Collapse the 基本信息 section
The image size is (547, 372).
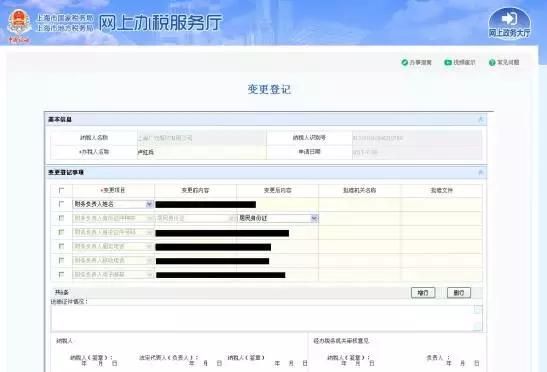(480, 119)
